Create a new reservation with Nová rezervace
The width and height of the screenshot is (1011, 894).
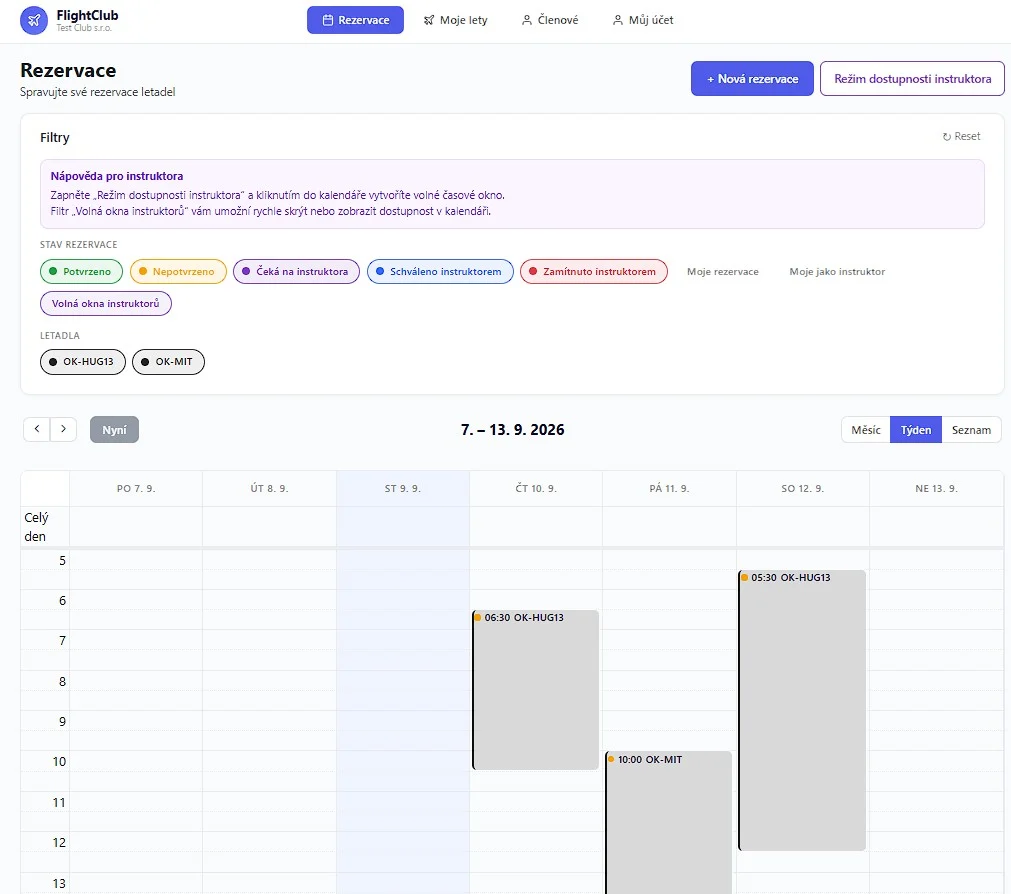[752, 79]
